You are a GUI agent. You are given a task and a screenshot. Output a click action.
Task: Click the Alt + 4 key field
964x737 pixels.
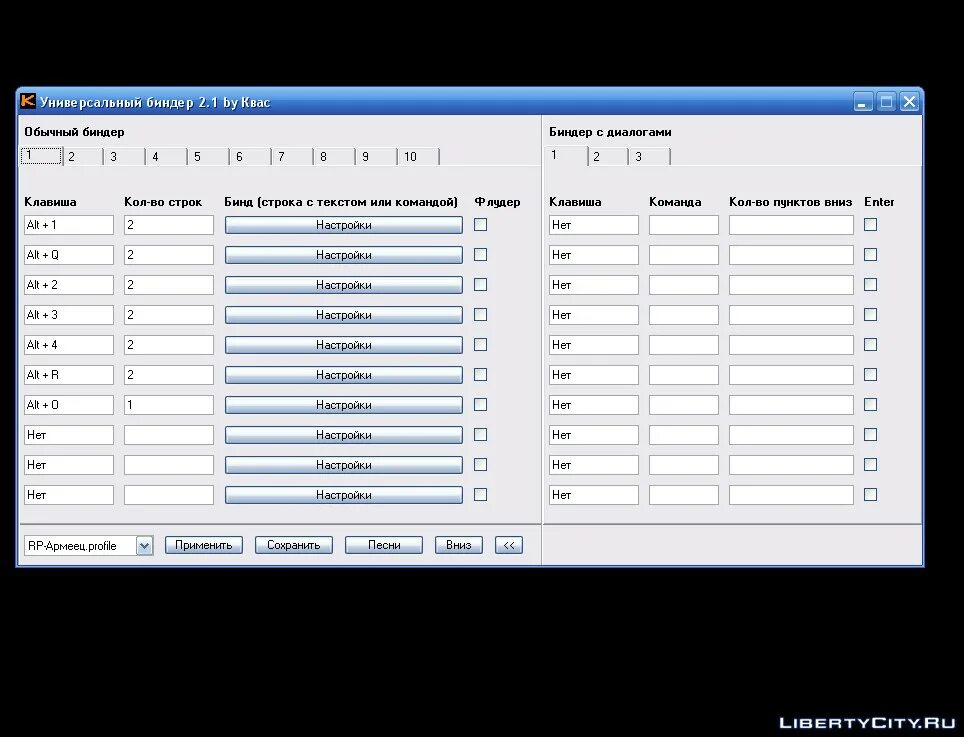click(69, 345)
